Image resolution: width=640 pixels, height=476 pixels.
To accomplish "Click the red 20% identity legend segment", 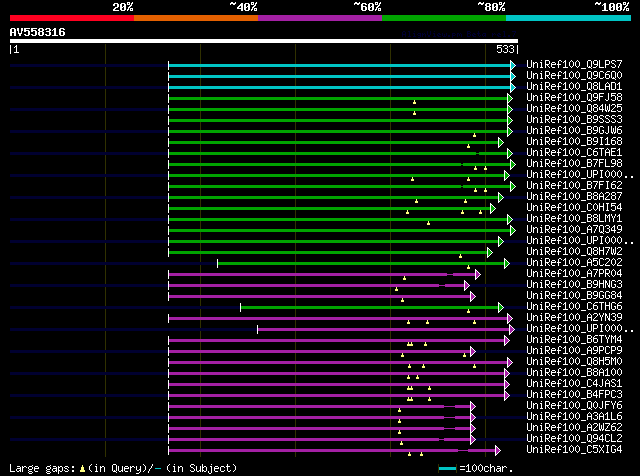I will [72, 18].
